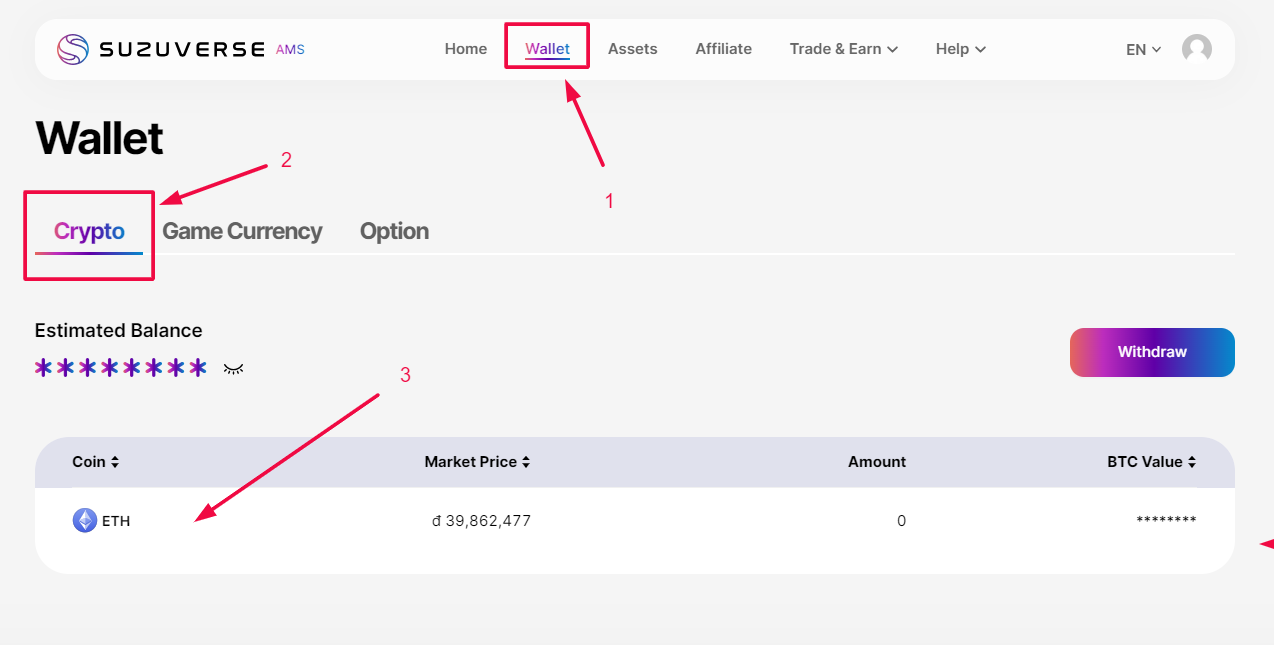Select the Crypto tab
1274x645 pixels.
89,232
